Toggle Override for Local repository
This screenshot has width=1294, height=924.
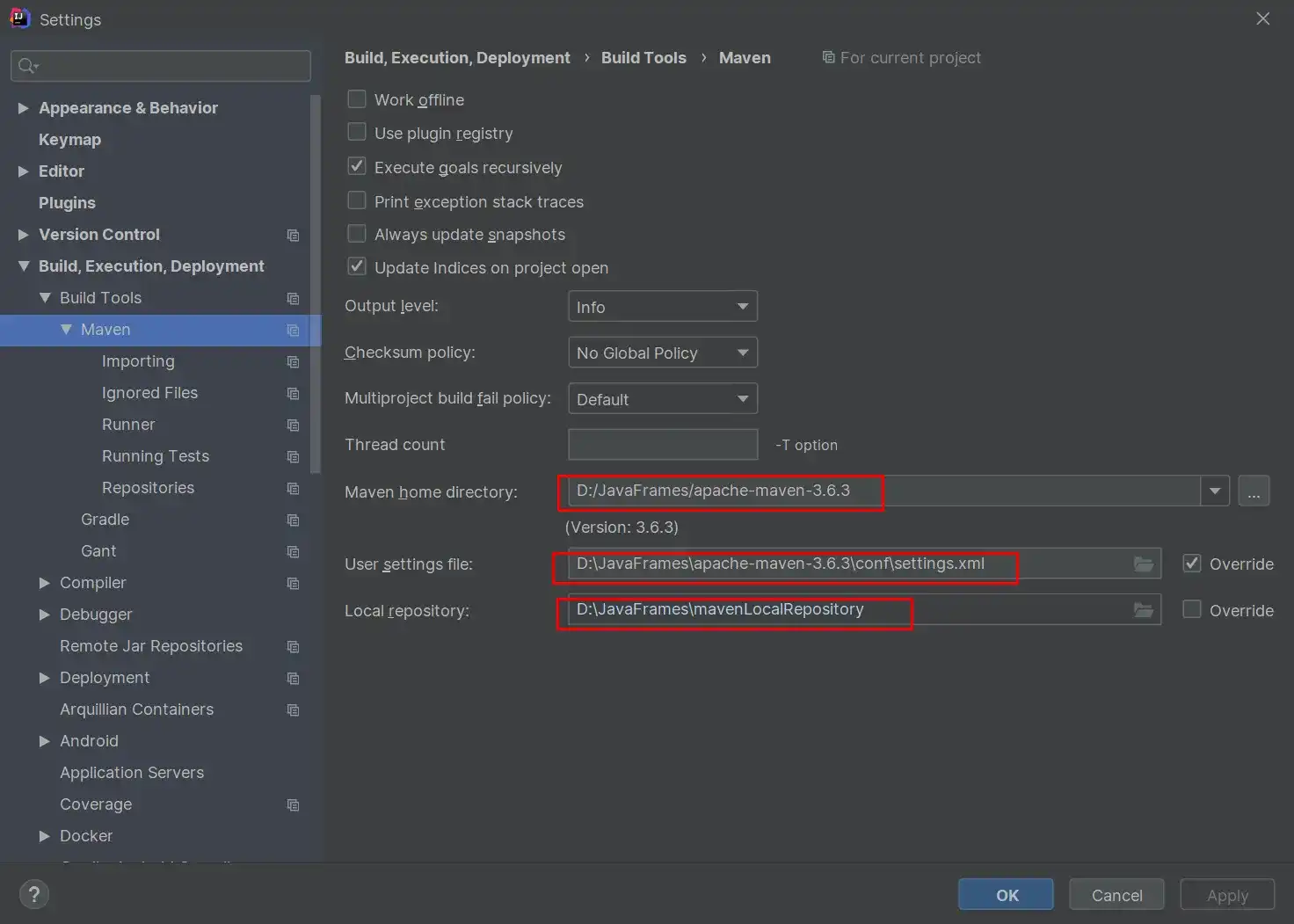(1192, 609)
